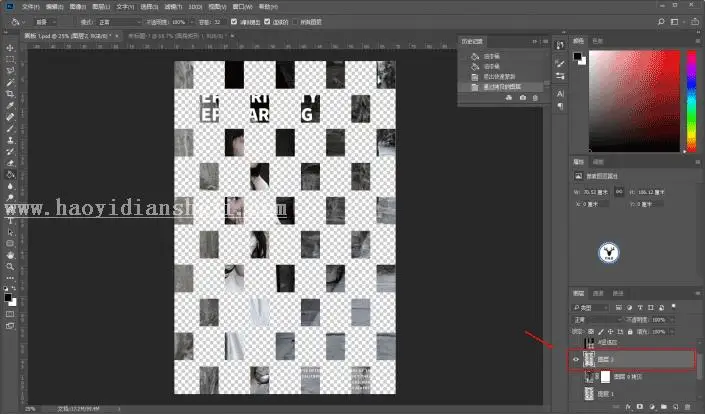
Task: Create new adjustment layer icon
Action: tap(652, 407)
